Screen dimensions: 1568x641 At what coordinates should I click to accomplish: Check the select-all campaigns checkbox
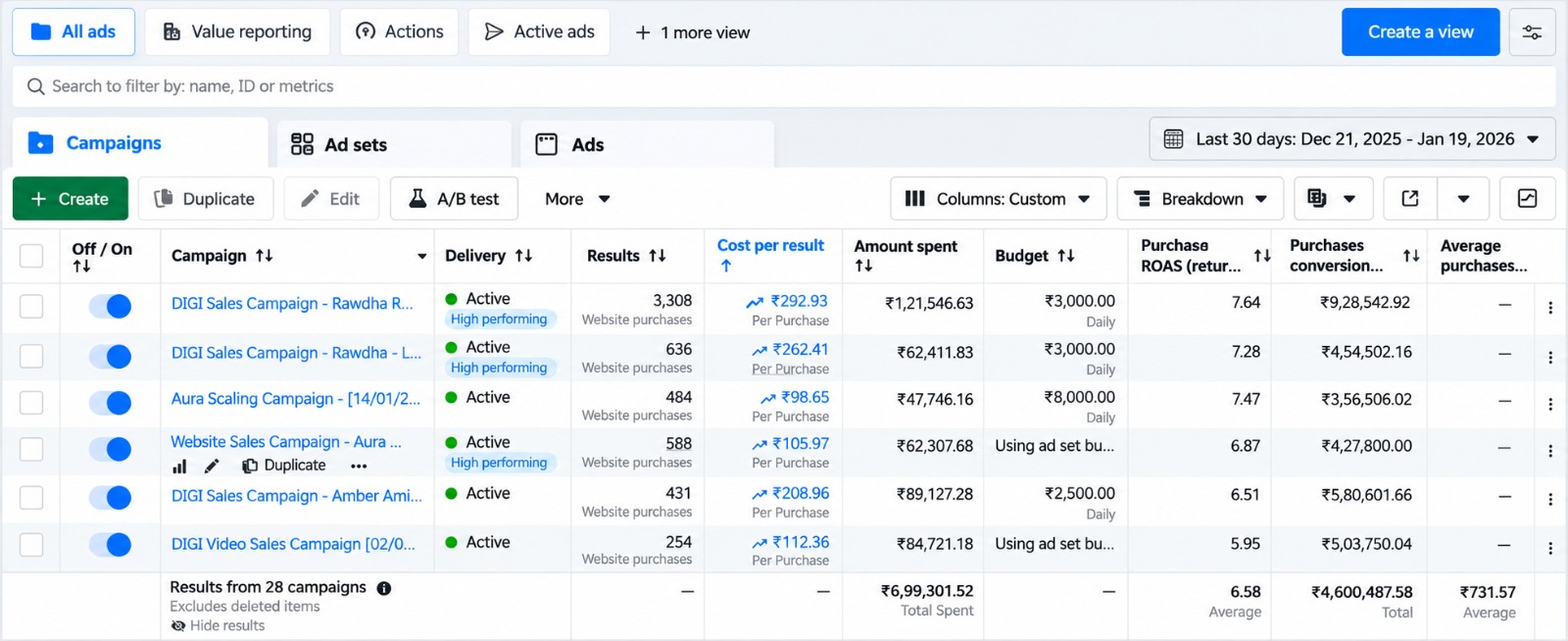click(x=31, y=256)
